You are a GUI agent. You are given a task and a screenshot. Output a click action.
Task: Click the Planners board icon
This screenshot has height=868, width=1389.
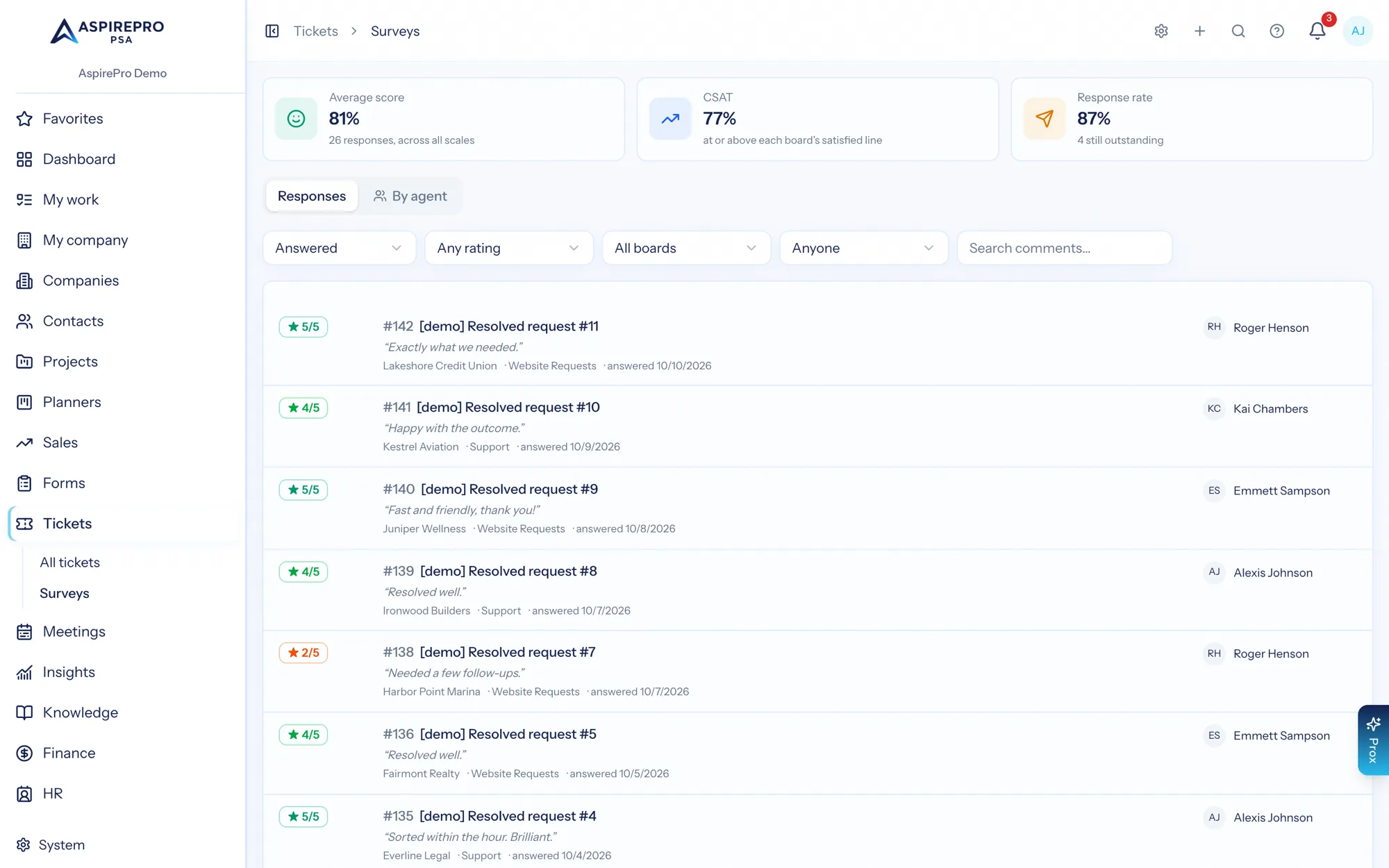click(24, 402)
